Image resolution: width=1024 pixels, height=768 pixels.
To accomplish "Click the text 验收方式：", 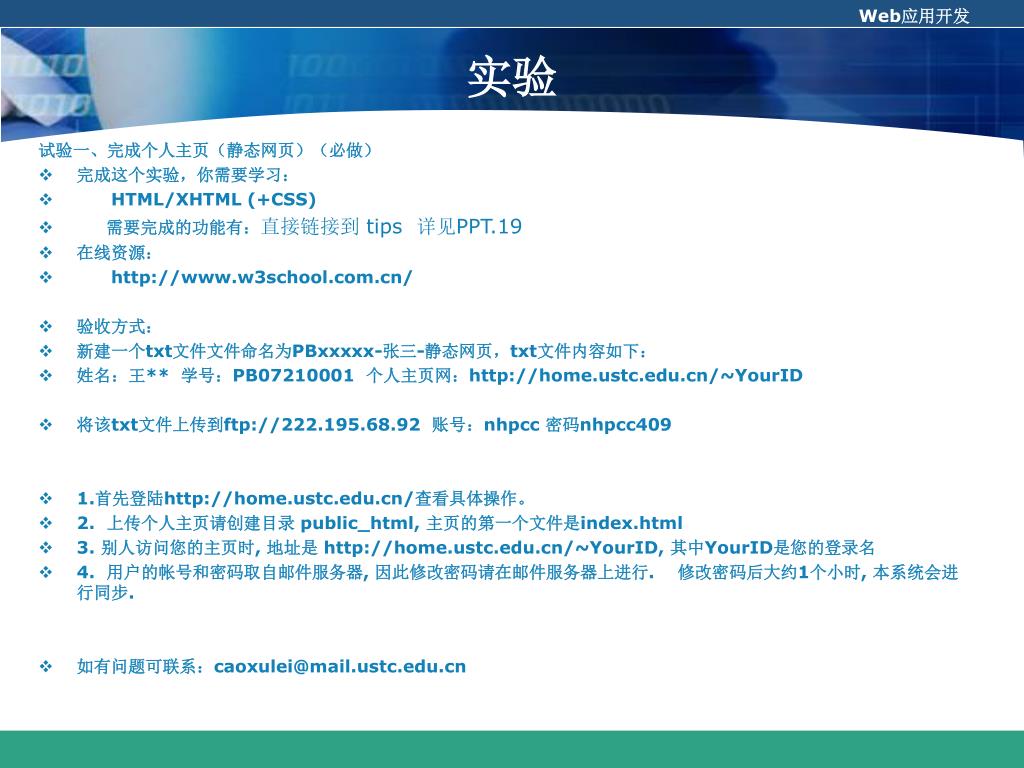I will click(115, 326).
